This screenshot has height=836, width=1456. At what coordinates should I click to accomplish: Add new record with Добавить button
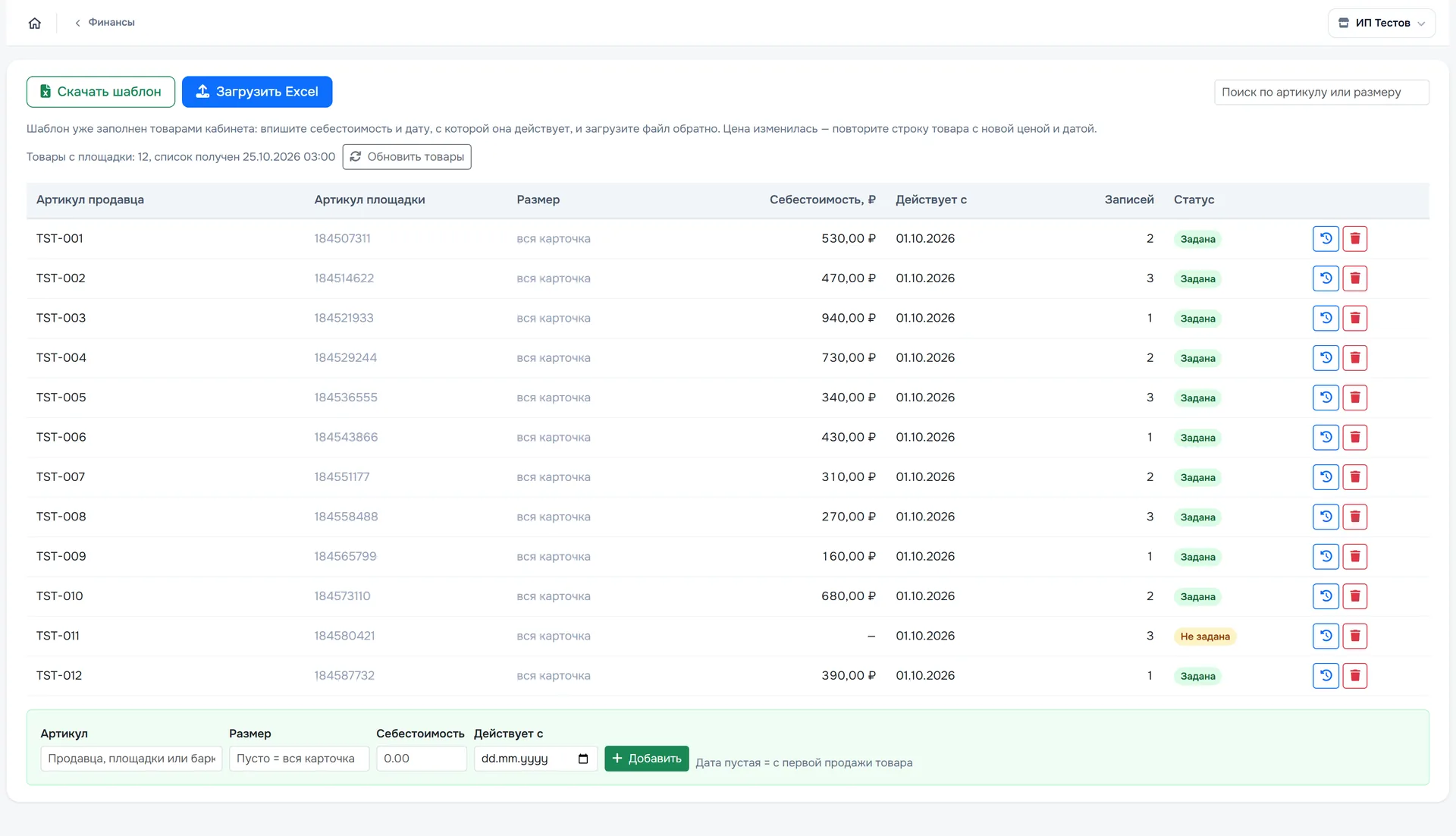pos(647,759)
